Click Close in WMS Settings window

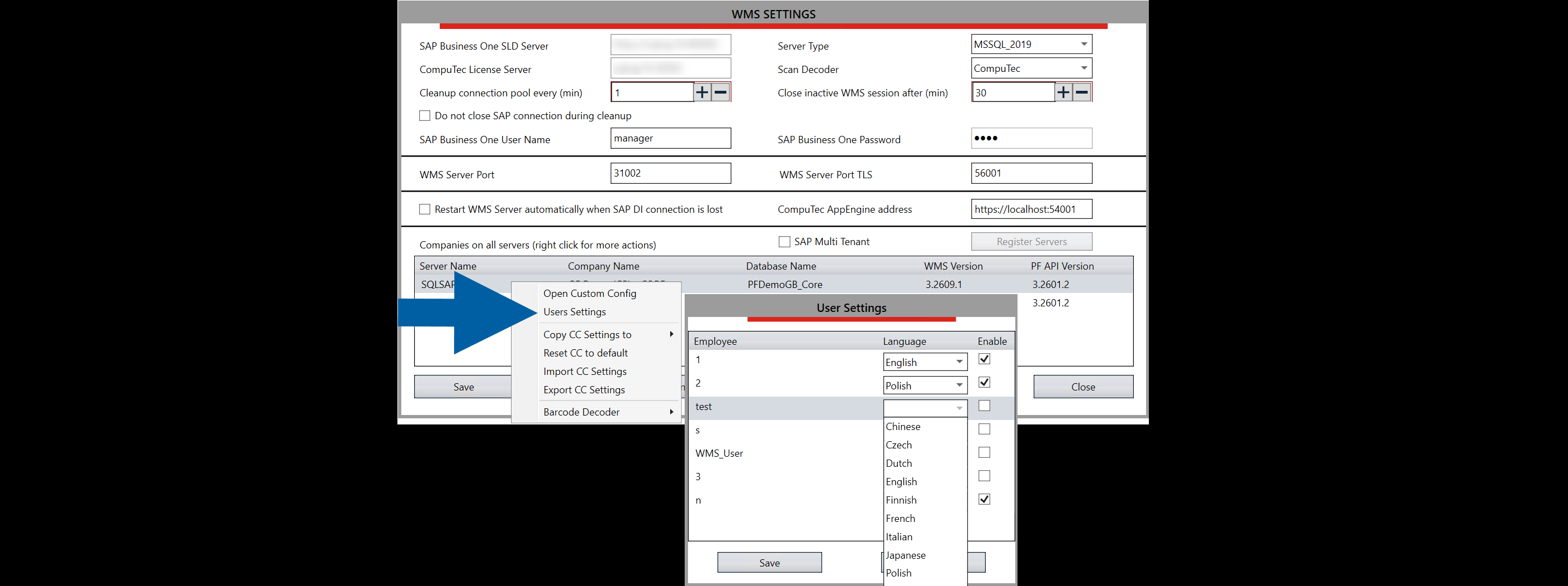point(1084,387)
